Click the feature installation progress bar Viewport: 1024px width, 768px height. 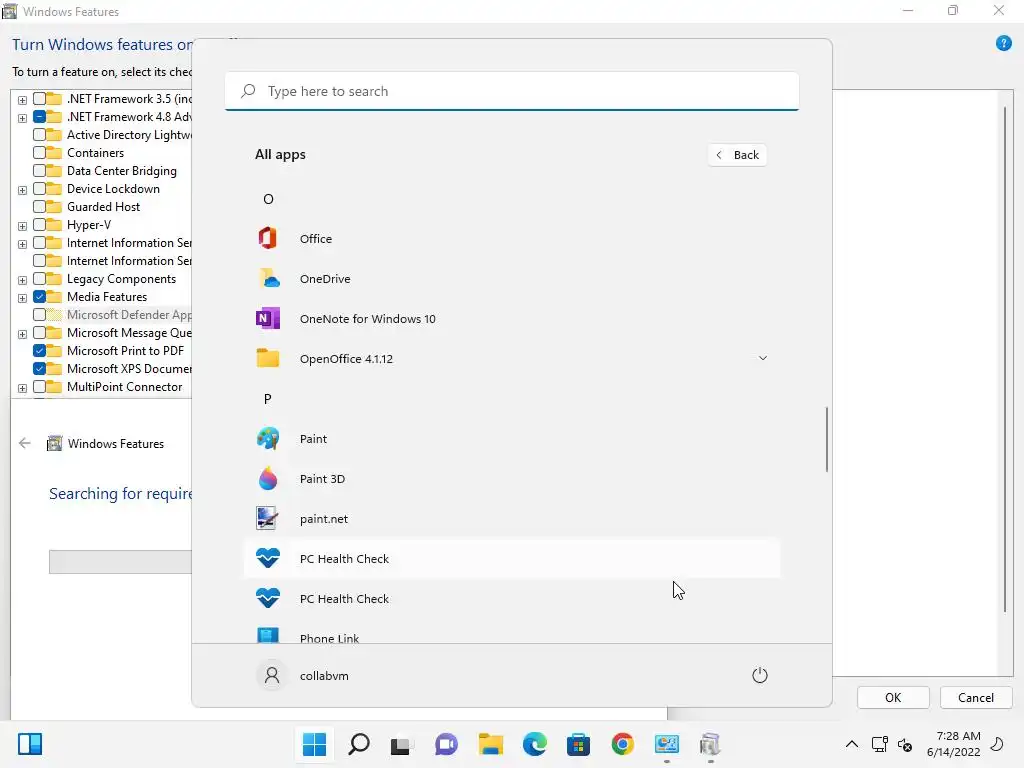[120, 562]
